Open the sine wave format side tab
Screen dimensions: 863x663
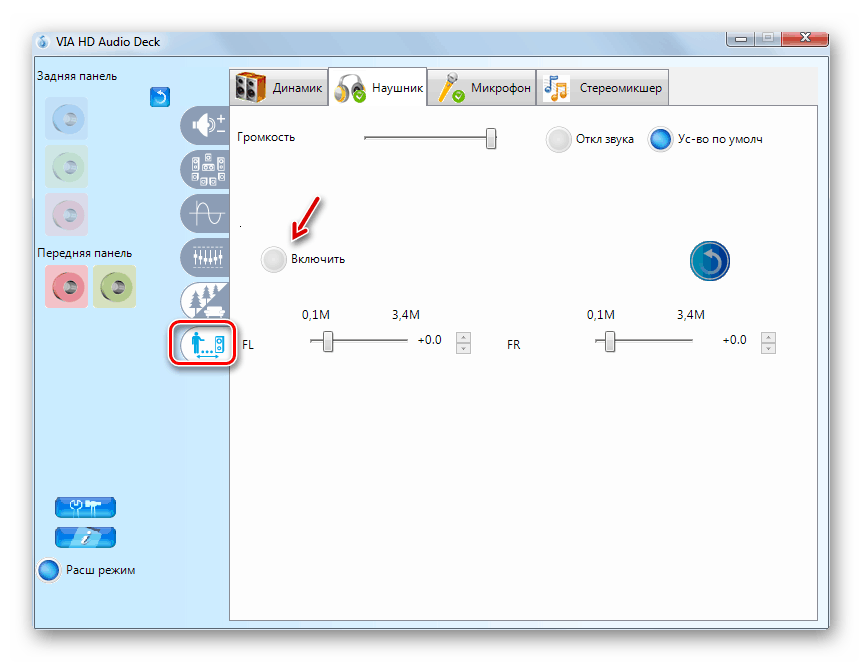point(205,213)
